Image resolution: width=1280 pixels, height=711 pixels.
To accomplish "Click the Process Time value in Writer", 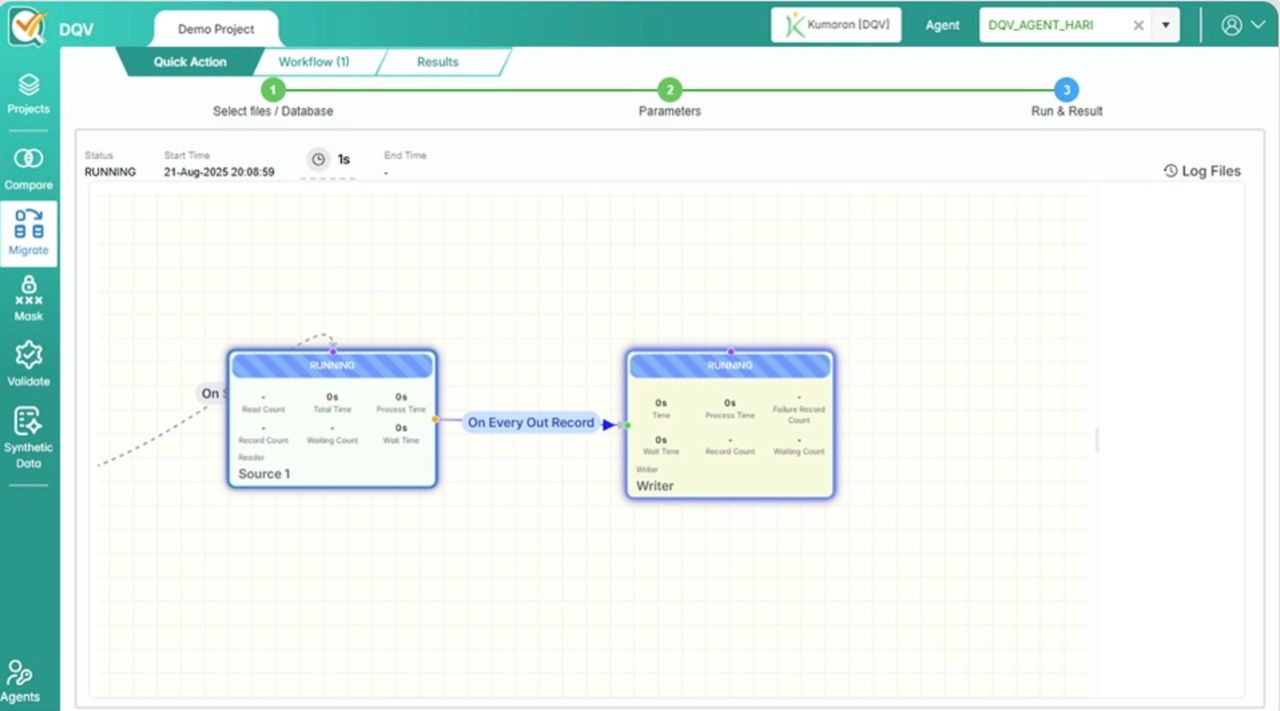I will pyautogui.click(x=730, y=403).
